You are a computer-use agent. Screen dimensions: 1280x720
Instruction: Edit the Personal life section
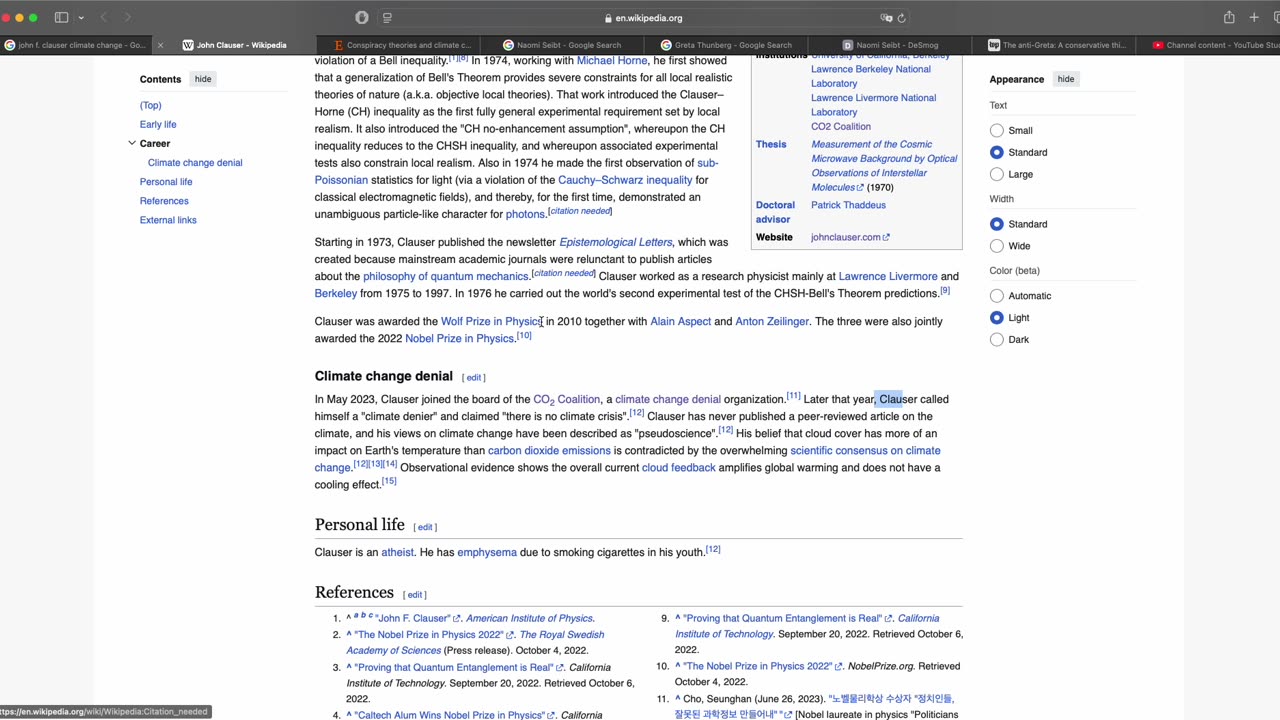coord(425,527)
